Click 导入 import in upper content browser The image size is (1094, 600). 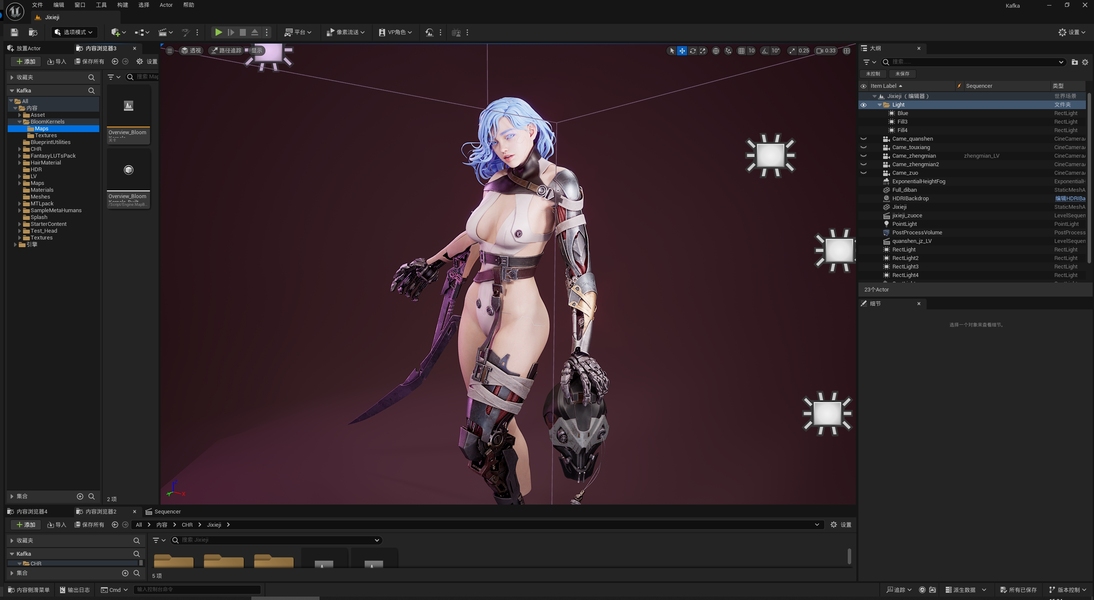pyautogui.click(x=57, y=61)
